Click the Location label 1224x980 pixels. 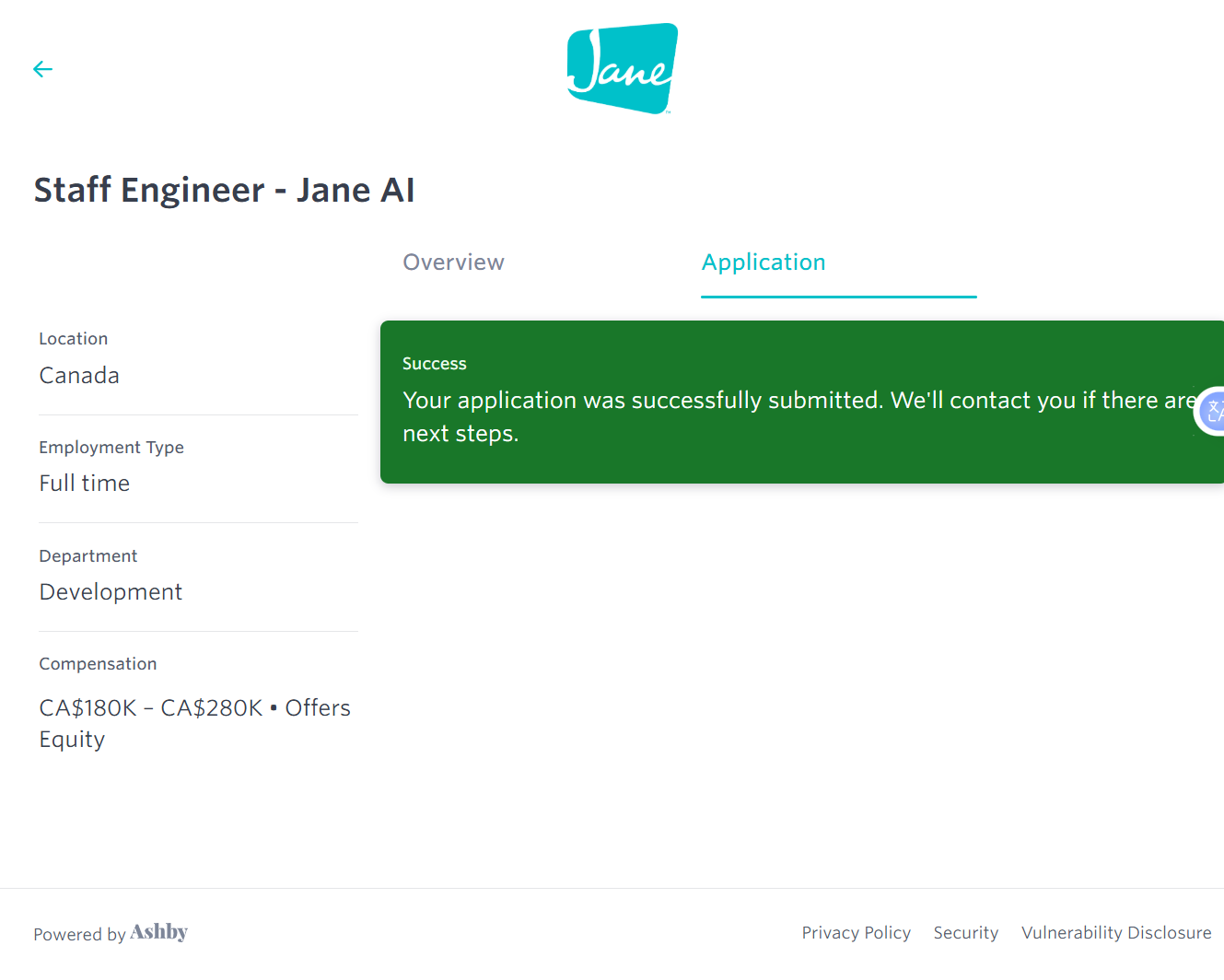[74, 339]
